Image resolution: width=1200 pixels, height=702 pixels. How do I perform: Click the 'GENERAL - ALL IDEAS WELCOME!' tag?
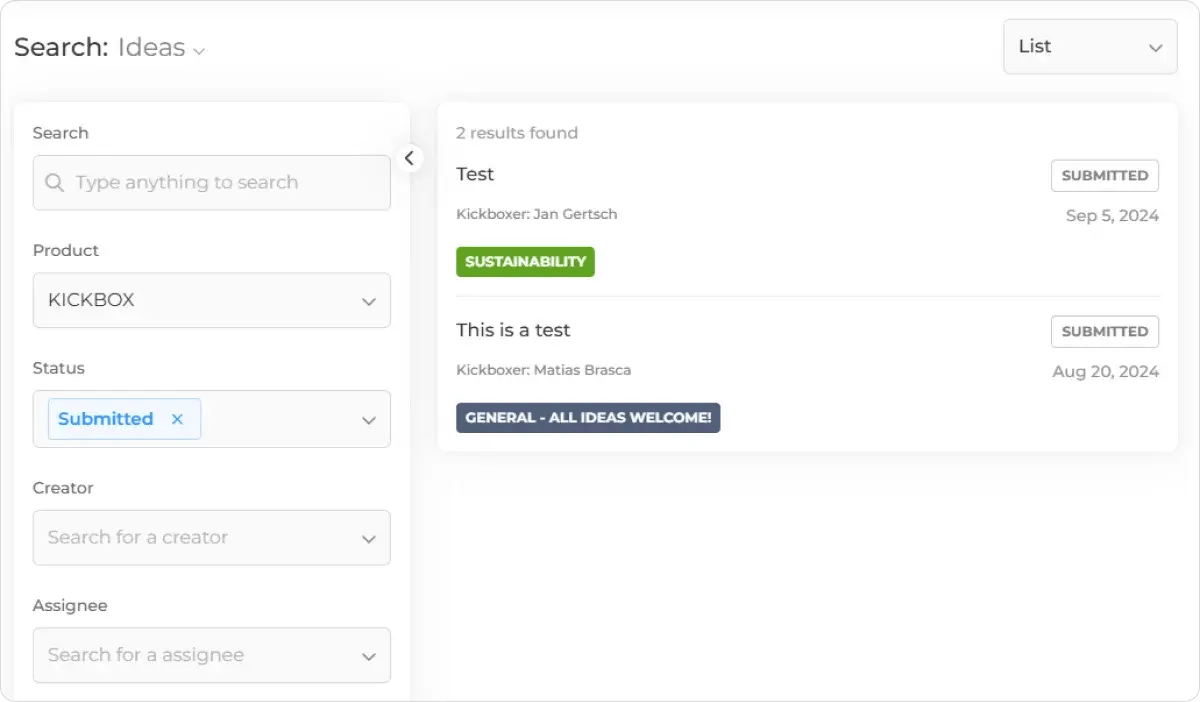click(588, 418)
